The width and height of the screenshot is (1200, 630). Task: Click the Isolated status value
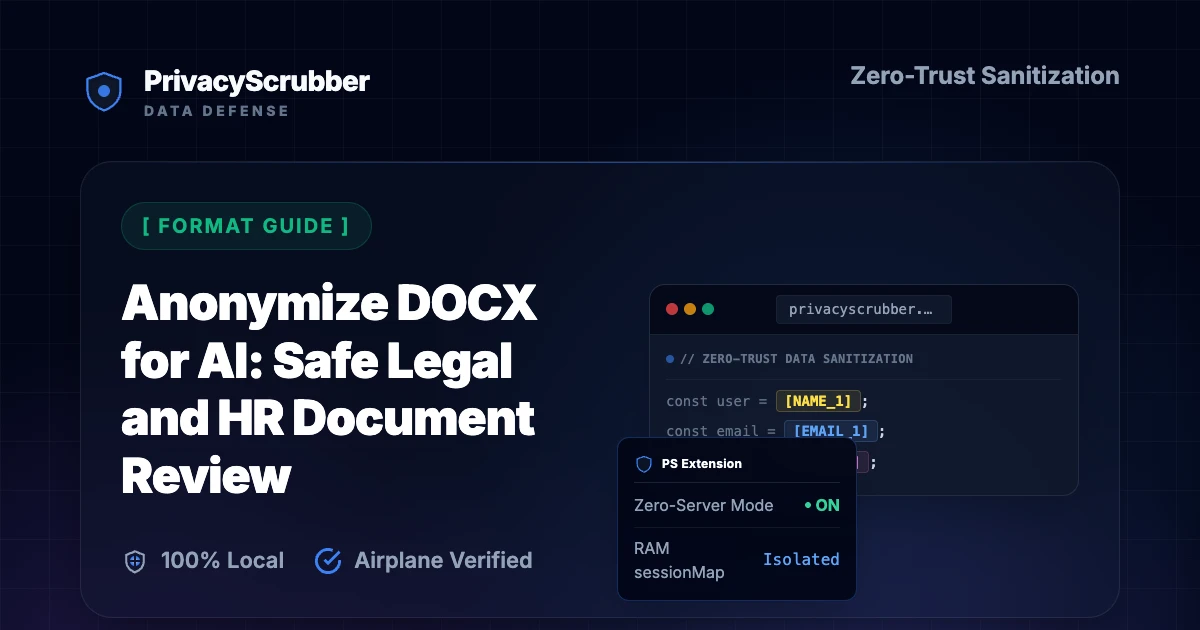pyautogui.click(x=801, y=560)
